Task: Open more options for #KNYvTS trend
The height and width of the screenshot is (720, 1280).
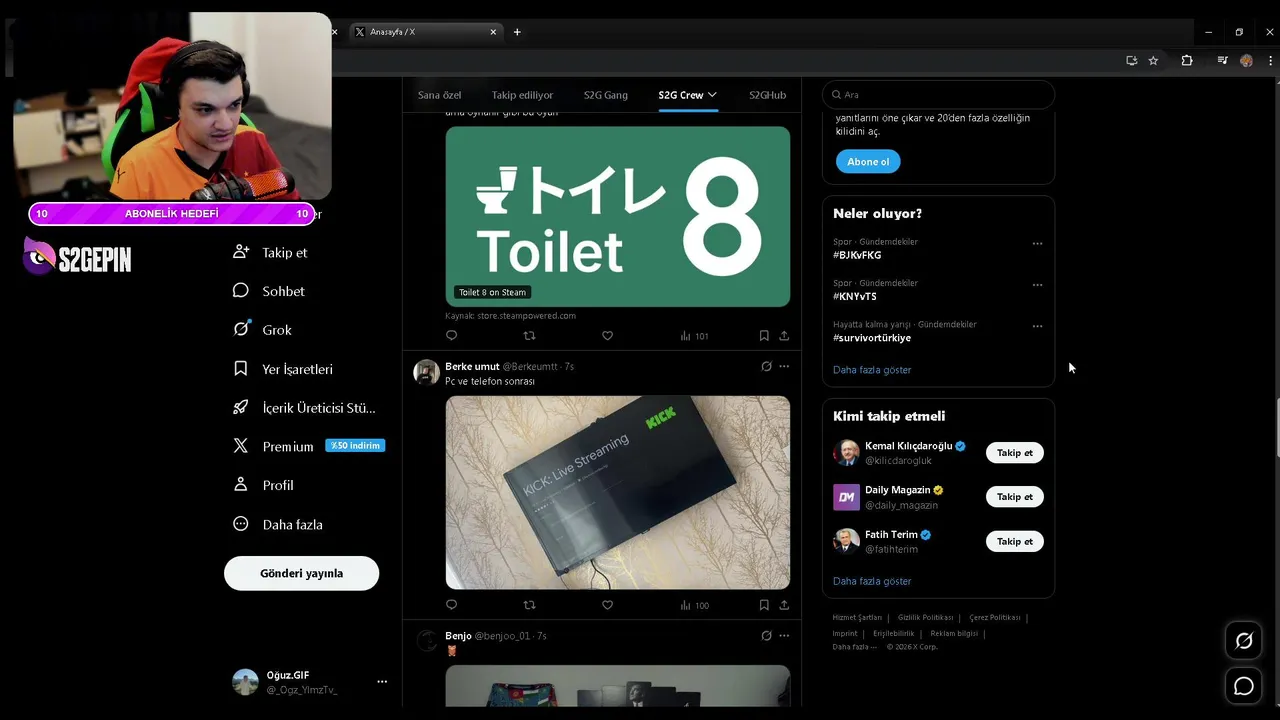Action: click(1037, 284)
